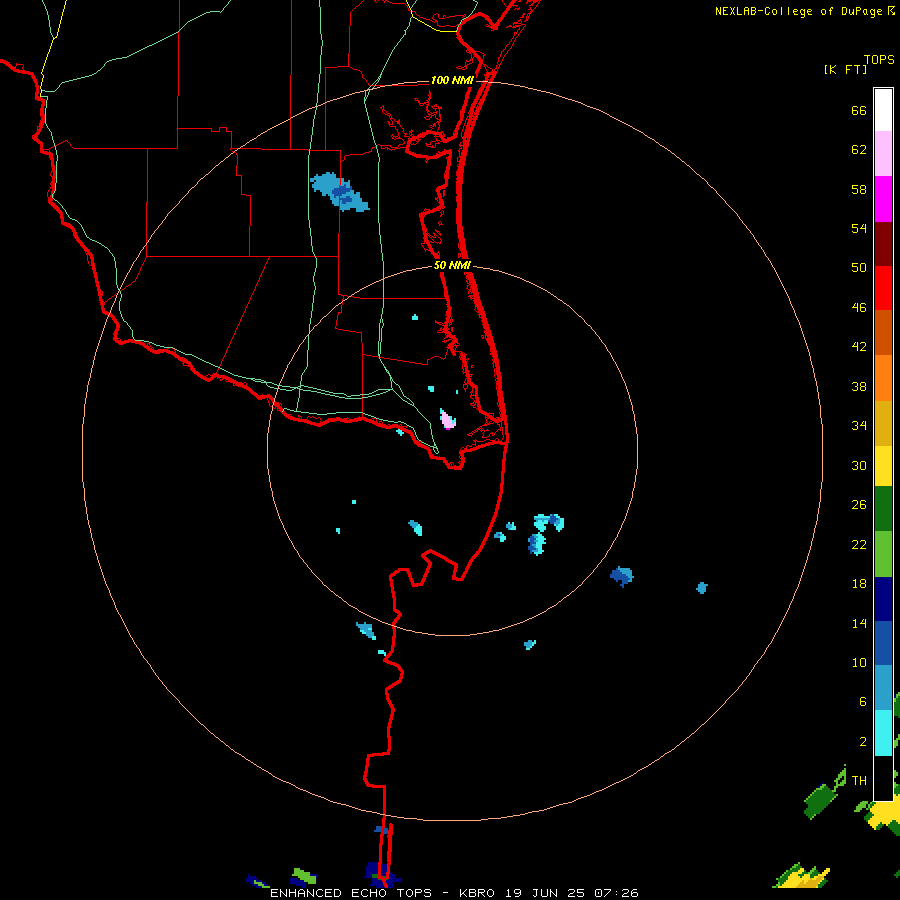The width and height of the screenshot is (900, 900).
Task: Click the pink high-top echo near the coast
Action: coord(448,419)
